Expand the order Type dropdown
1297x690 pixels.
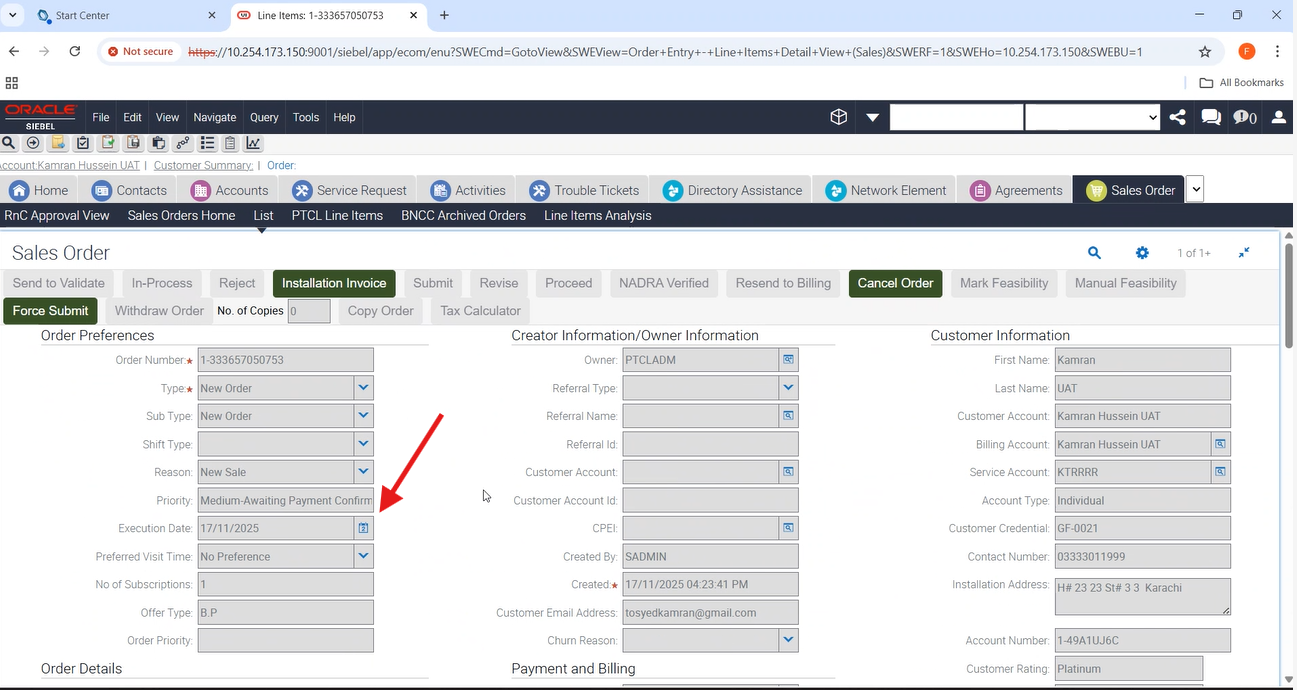(364, 388)
